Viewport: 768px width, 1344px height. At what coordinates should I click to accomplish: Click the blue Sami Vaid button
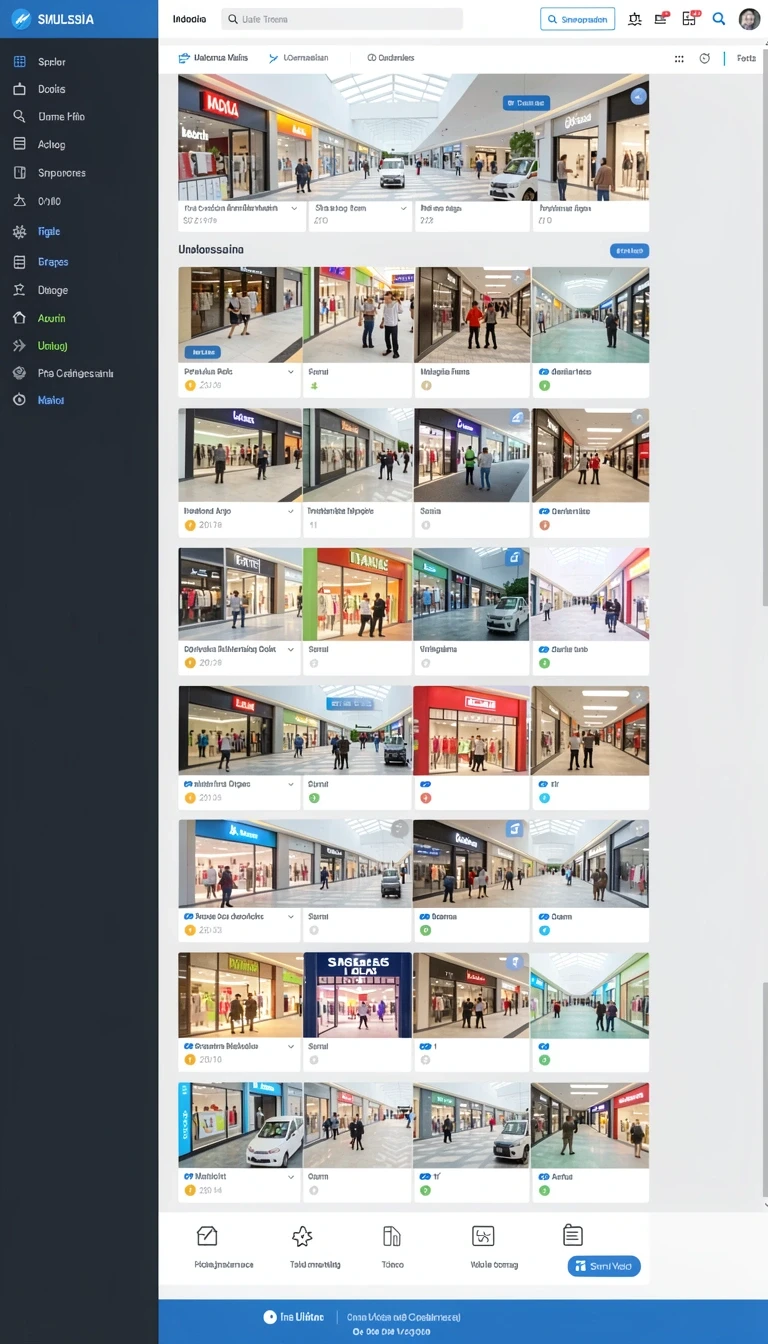coord(604,1266)
